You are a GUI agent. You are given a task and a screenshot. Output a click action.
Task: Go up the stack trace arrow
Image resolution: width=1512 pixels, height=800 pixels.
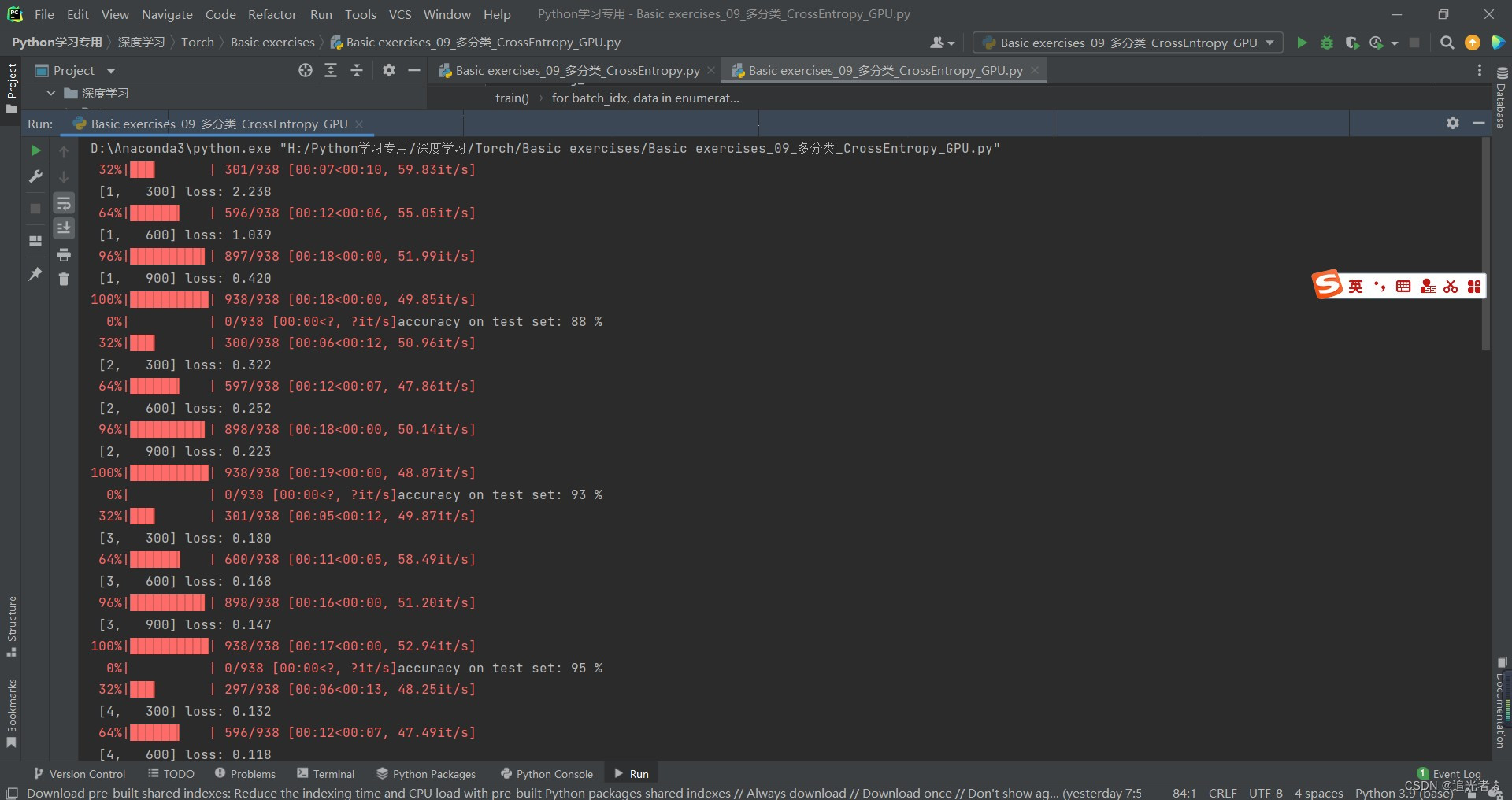[x=64, y=151]
